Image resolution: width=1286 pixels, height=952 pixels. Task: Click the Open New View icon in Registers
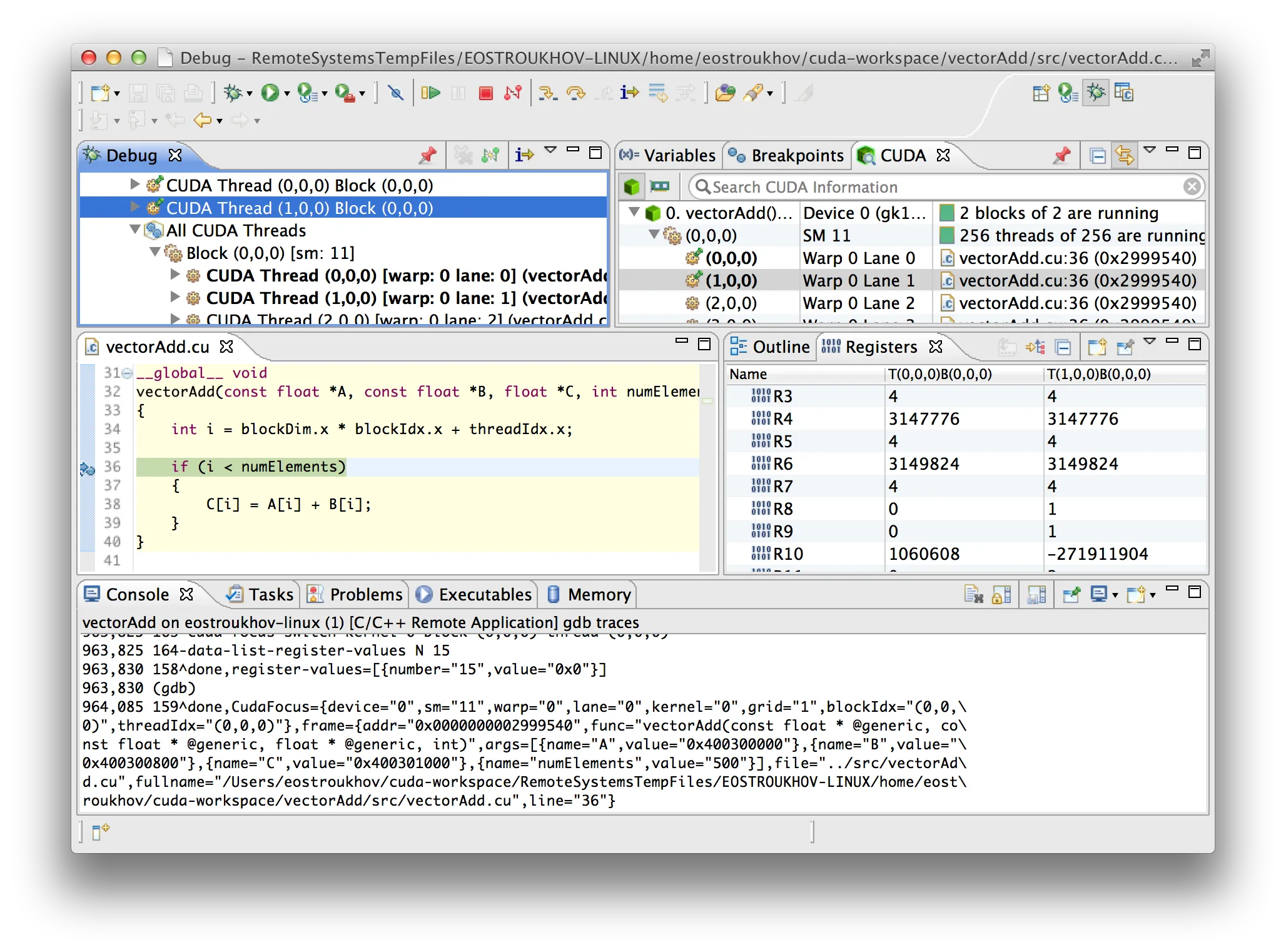(x=1097, y=346)
